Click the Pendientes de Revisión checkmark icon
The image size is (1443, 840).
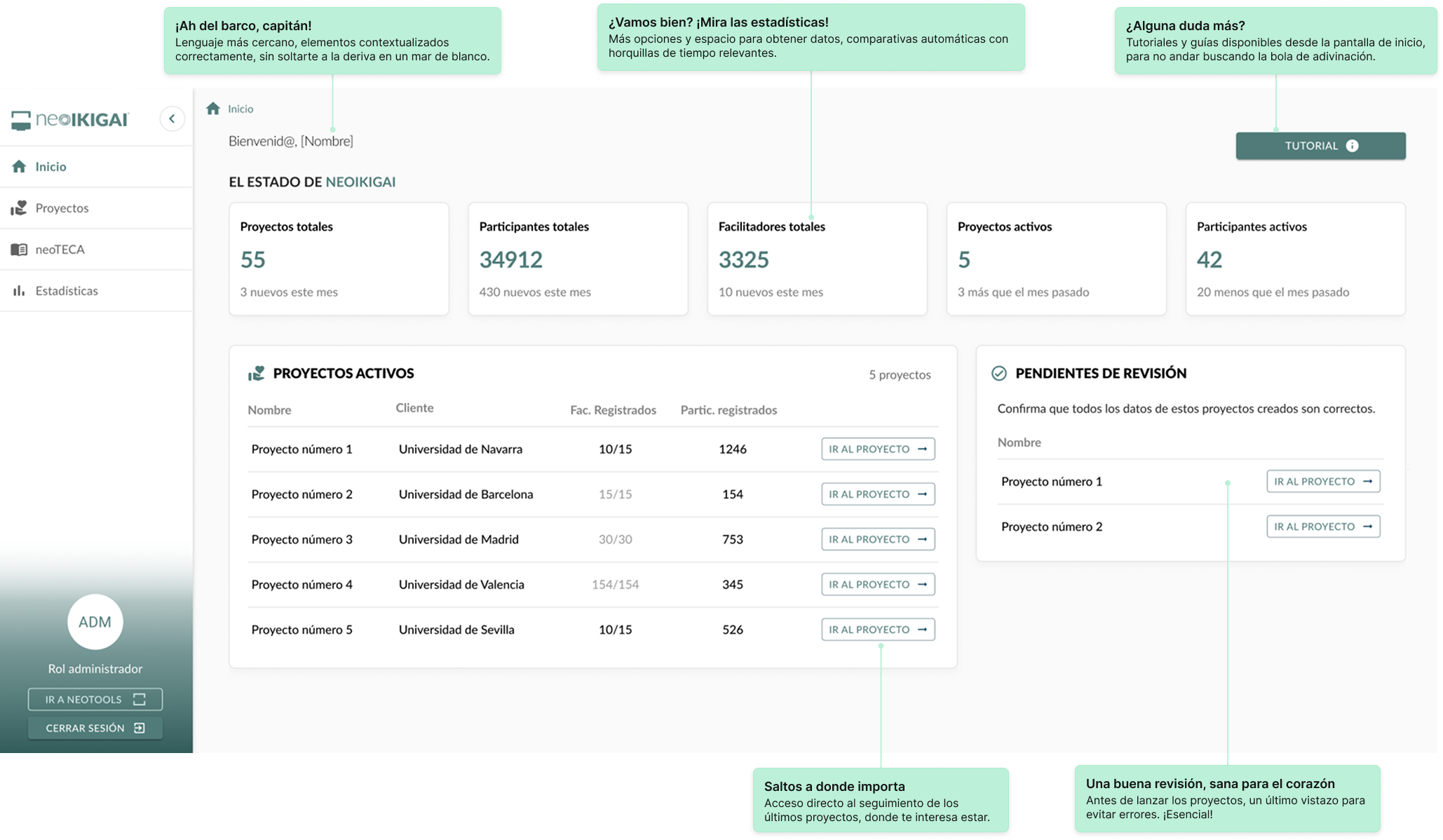[1000, 373]
